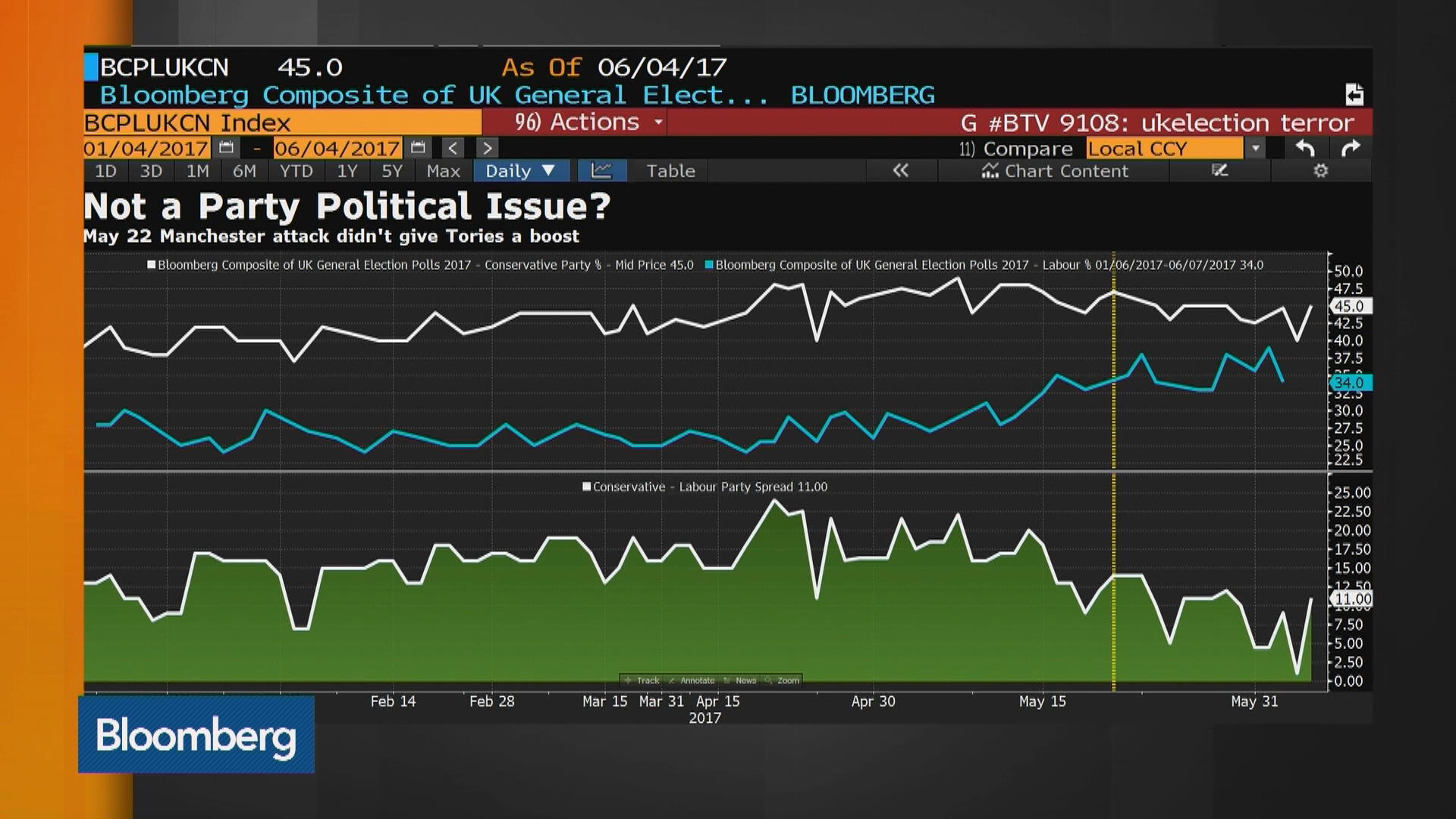Click the export page icon
This screenshot has height=819, width=1456.
point(1354,94)
